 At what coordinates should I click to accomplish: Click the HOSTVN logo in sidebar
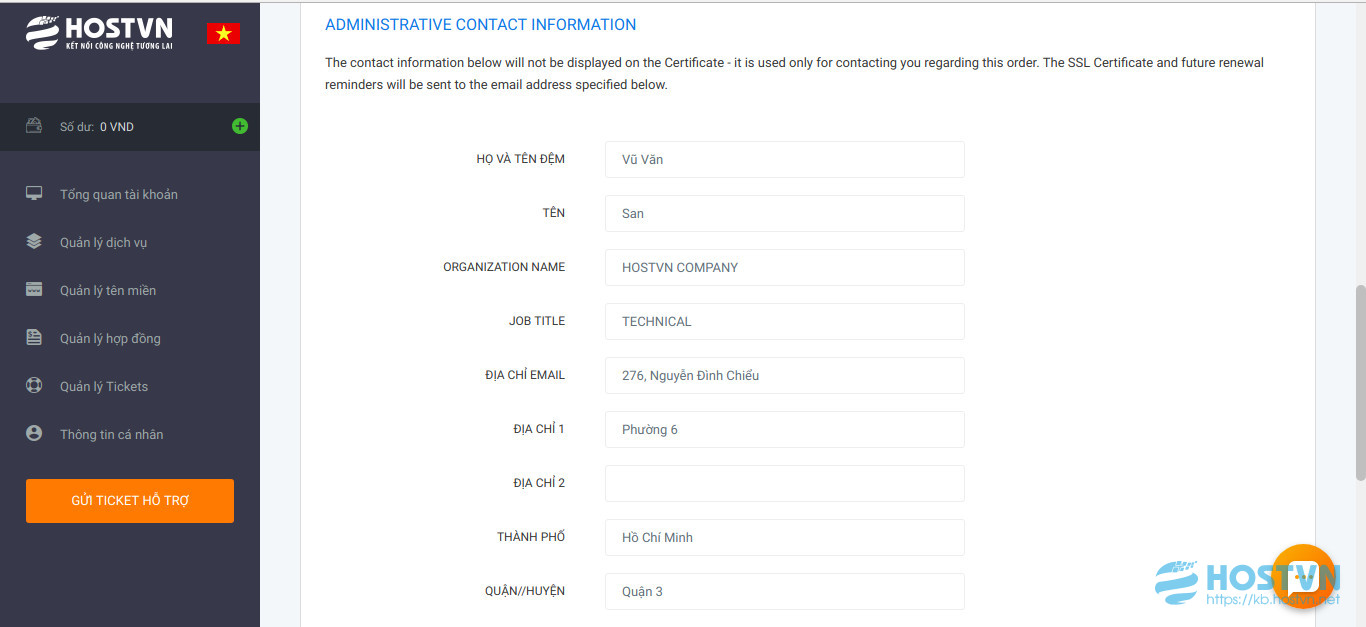pyautogui.click(x=100, y=32)
